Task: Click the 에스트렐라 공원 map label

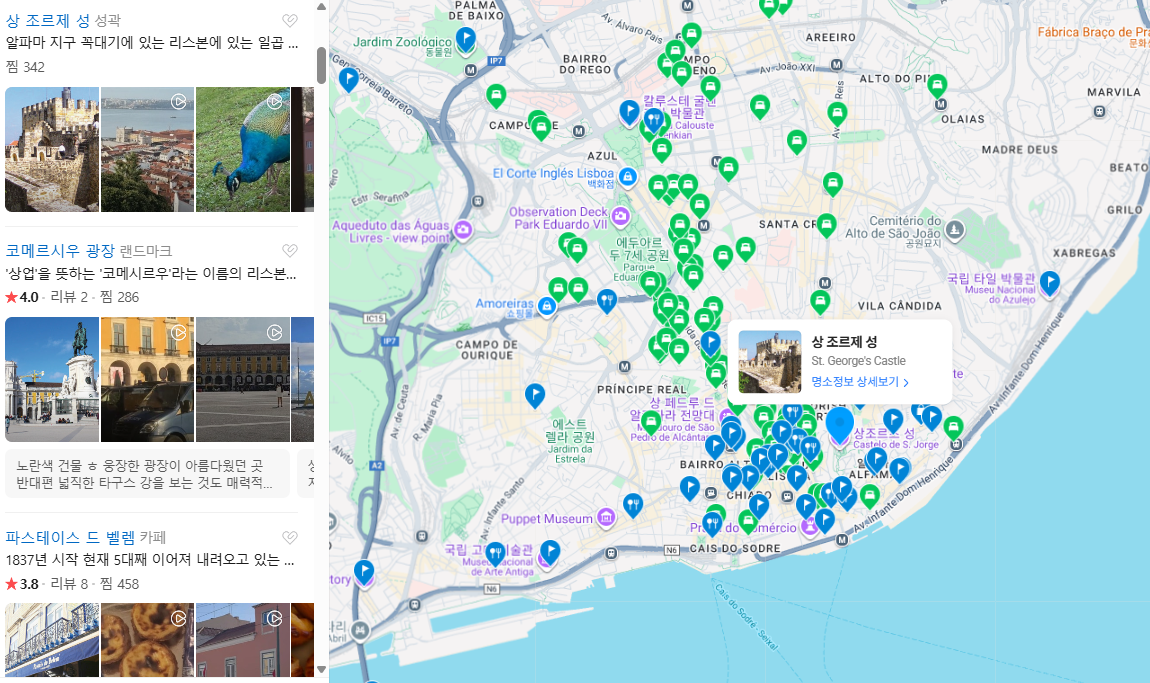Action: [x=570, y=430]
